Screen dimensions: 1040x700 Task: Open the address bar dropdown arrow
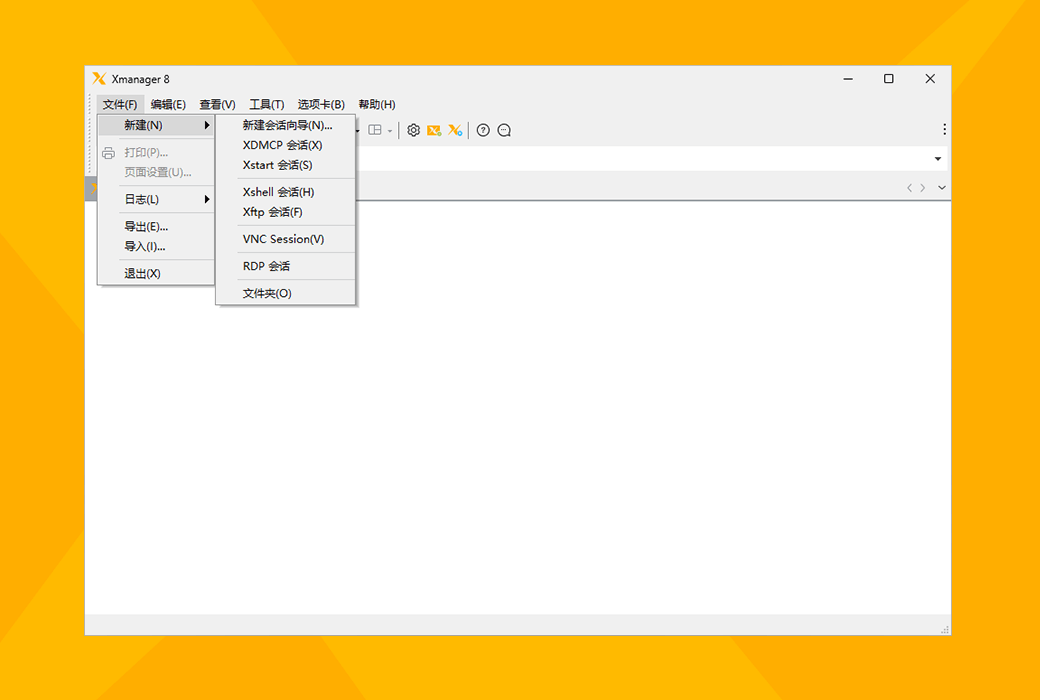point(938,159)
